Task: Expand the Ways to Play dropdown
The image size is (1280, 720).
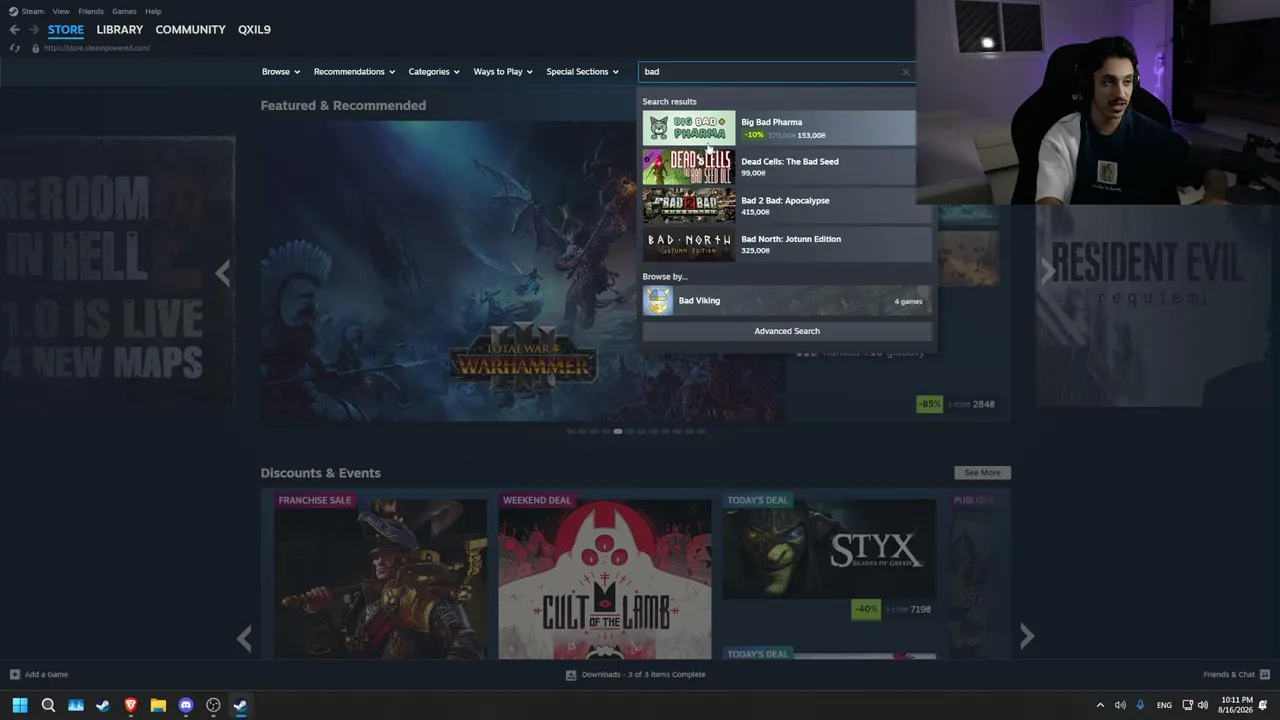Action: coord(503,72)
